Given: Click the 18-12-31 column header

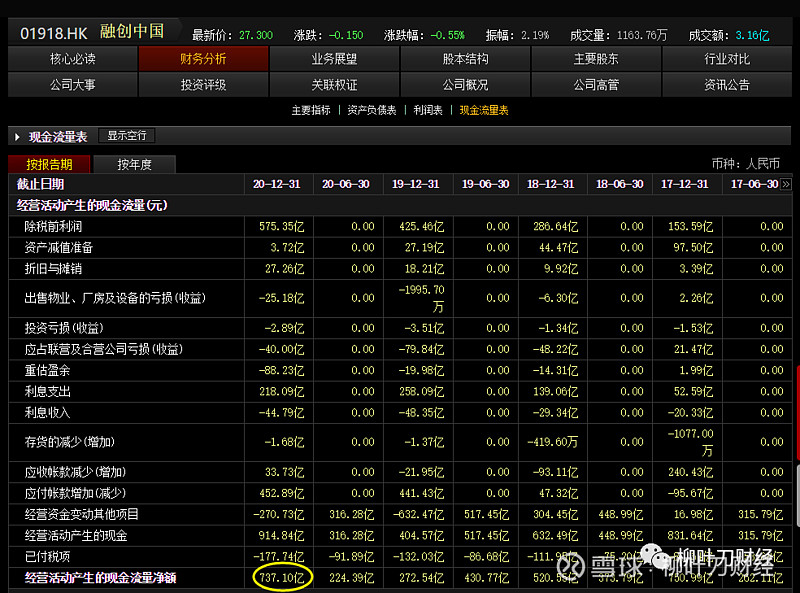Looking at the screenshot, I should click(x=551, y=184).
